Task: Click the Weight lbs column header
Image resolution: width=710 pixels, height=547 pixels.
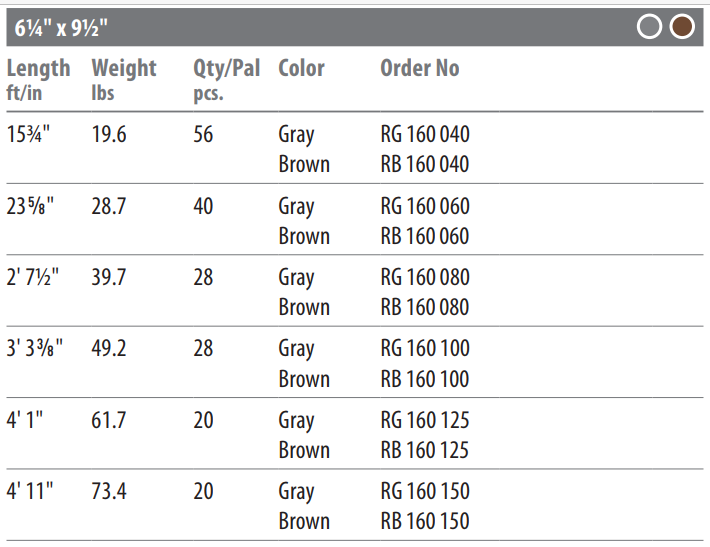Action: [124, 80]
